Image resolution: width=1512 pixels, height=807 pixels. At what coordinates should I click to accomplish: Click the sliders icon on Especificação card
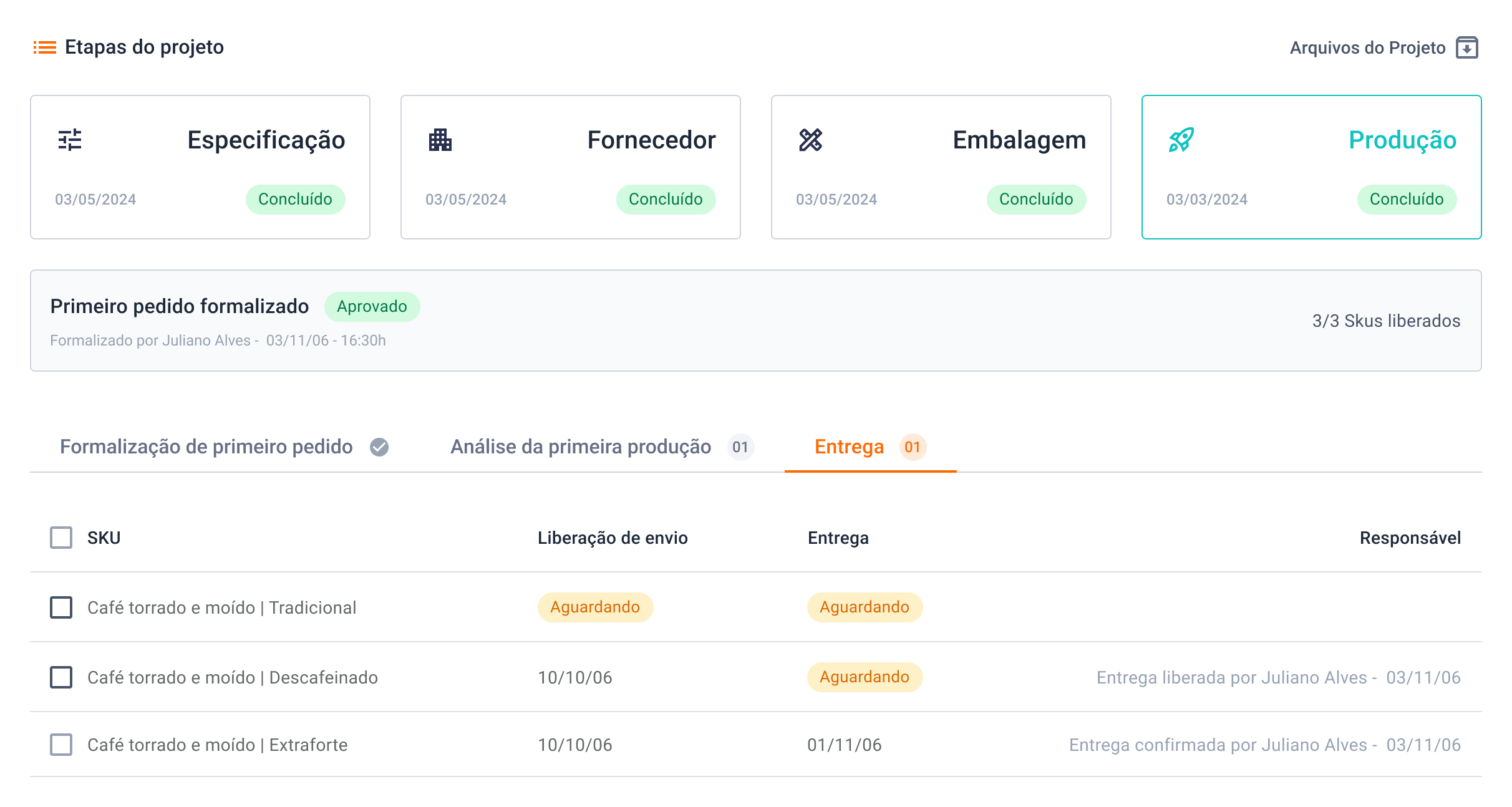tap(70, 140)
